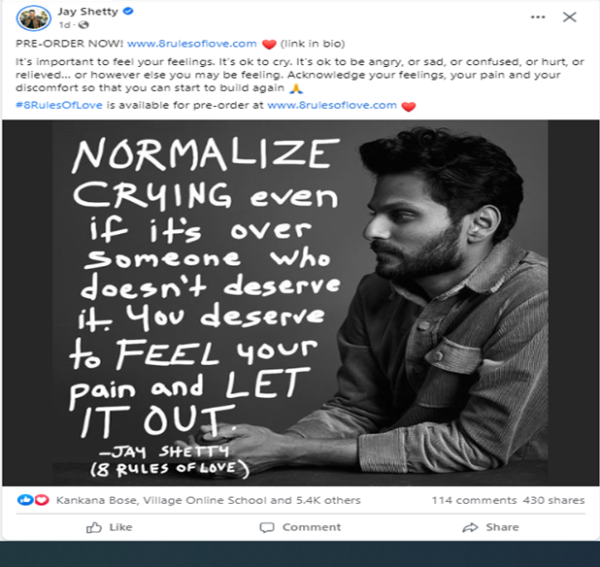Viewport: 600px width, 567px height.
Task: Show the 114 comments
Action: point(474,500)
